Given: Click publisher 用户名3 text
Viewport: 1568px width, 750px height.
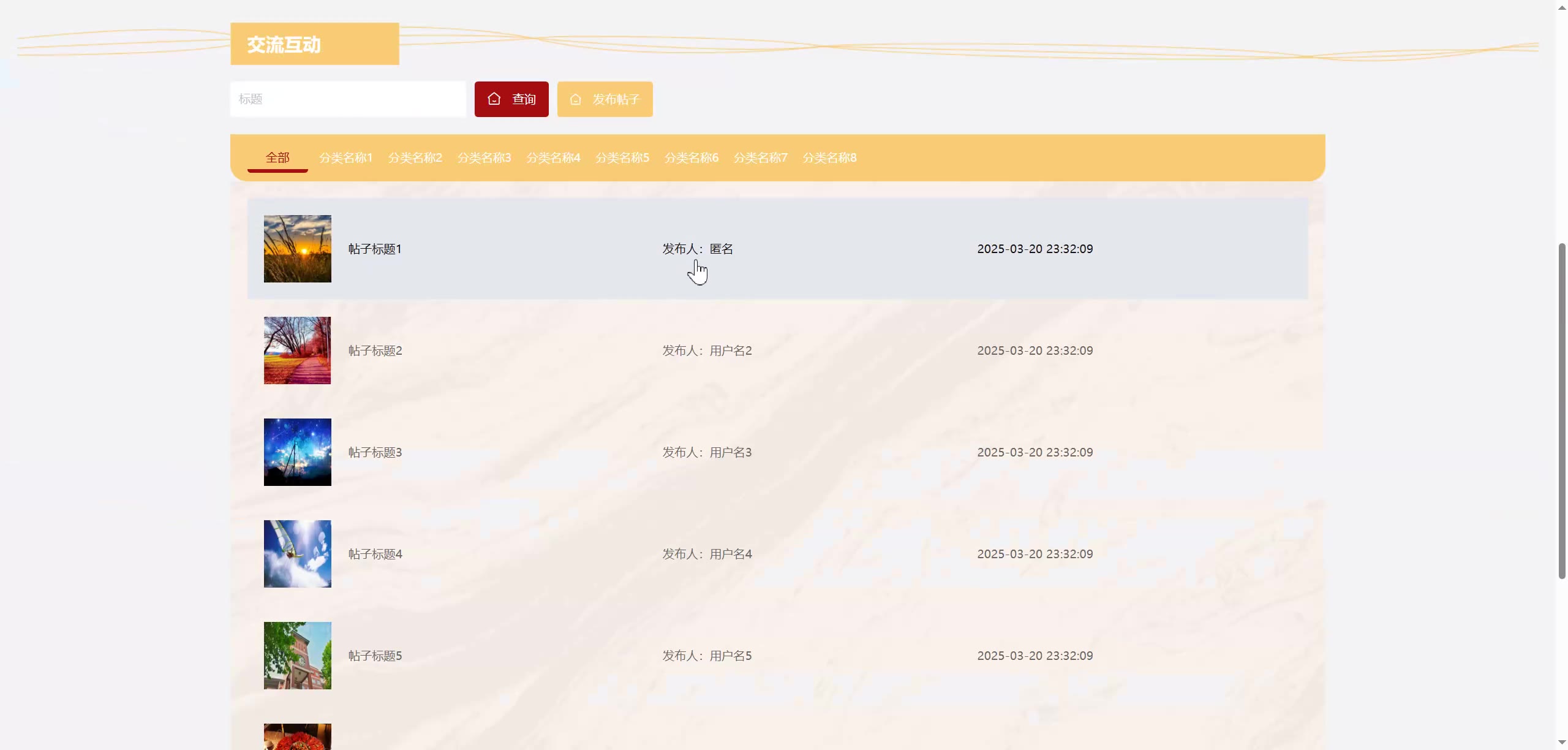Looking at the screenshot, I should coord(730,452).
